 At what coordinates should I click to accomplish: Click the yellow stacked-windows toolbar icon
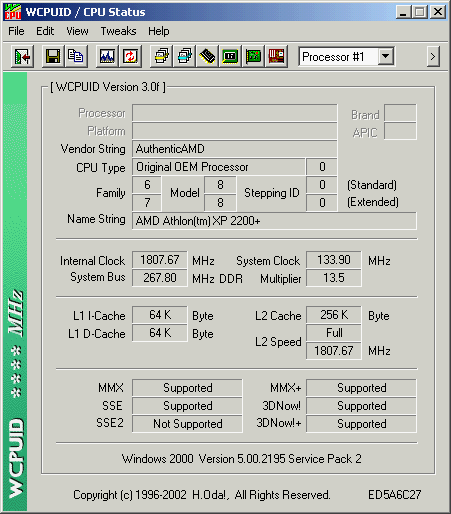[x=161, y=57]
